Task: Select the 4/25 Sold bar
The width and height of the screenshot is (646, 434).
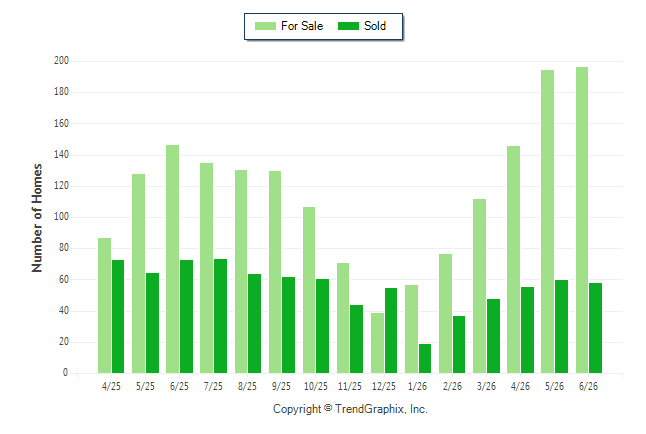Action: [118, 317]
